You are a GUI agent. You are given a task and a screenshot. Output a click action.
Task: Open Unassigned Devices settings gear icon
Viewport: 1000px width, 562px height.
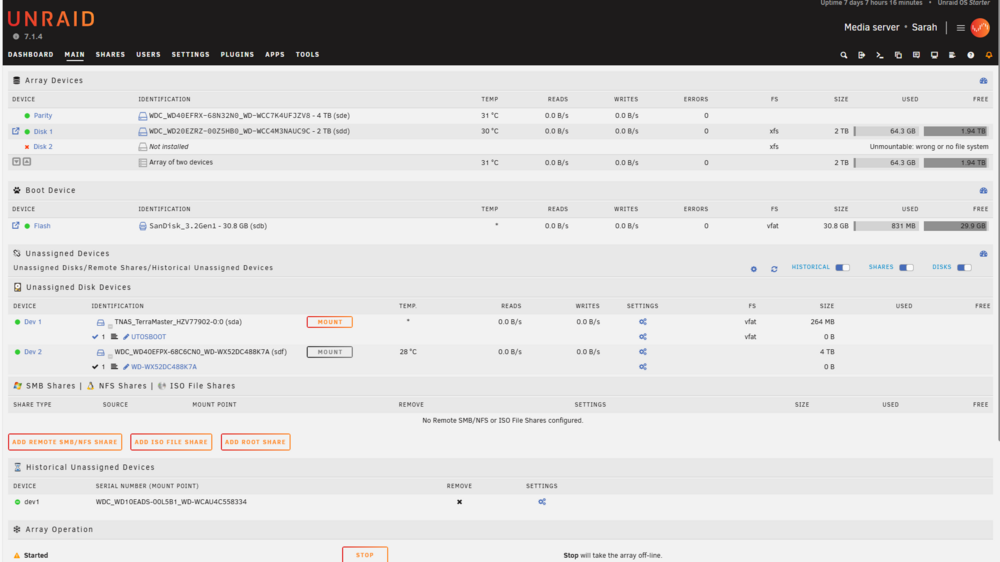tap(754, 269)
